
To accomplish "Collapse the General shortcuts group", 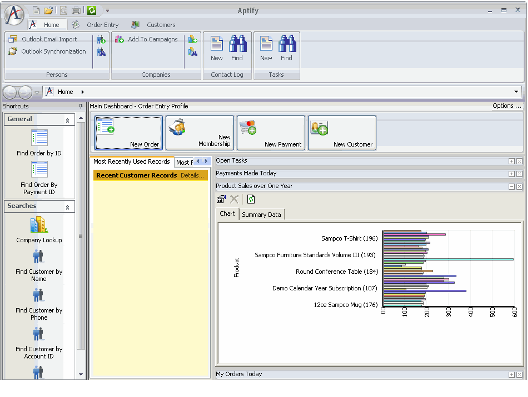I will [x=67, y=120].
